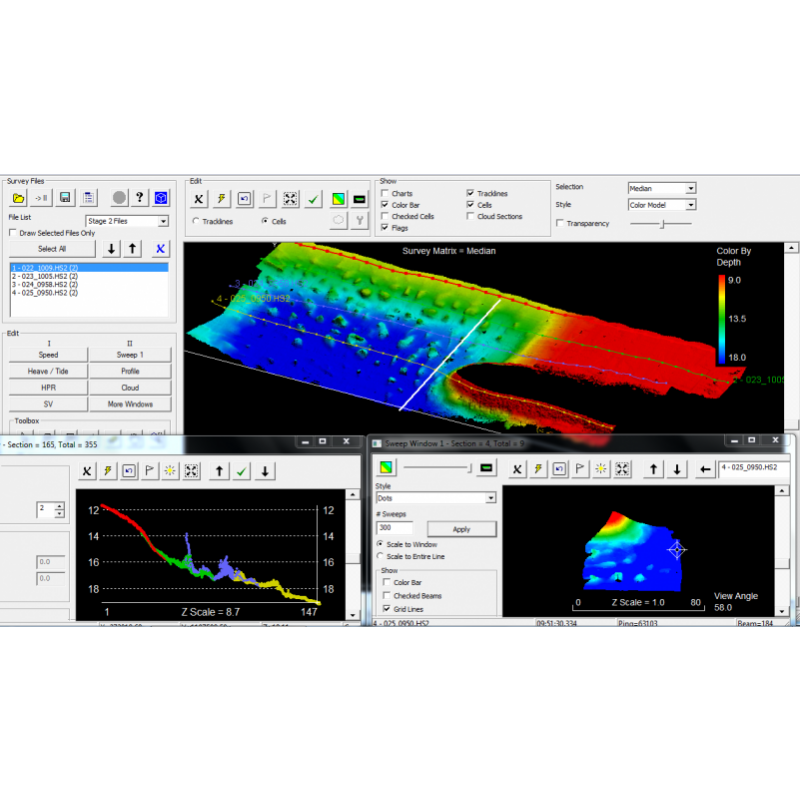Open Help via question mark icon
This screenshot has width=800, height=800.
tap(139, 197)
